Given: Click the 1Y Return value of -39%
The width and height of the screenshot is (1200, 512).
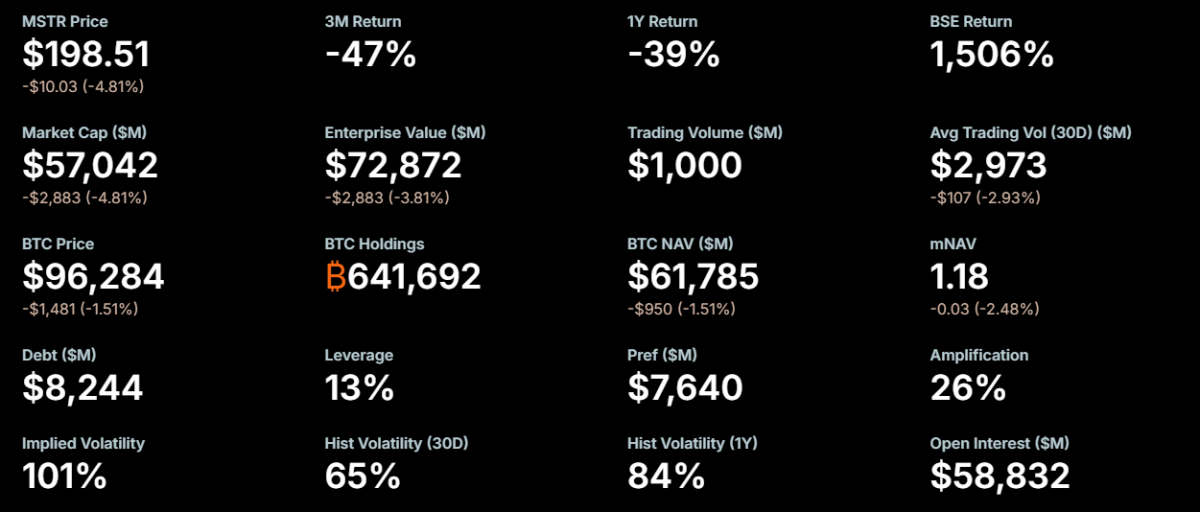Looking at the screenshot, I should [673, 54].
